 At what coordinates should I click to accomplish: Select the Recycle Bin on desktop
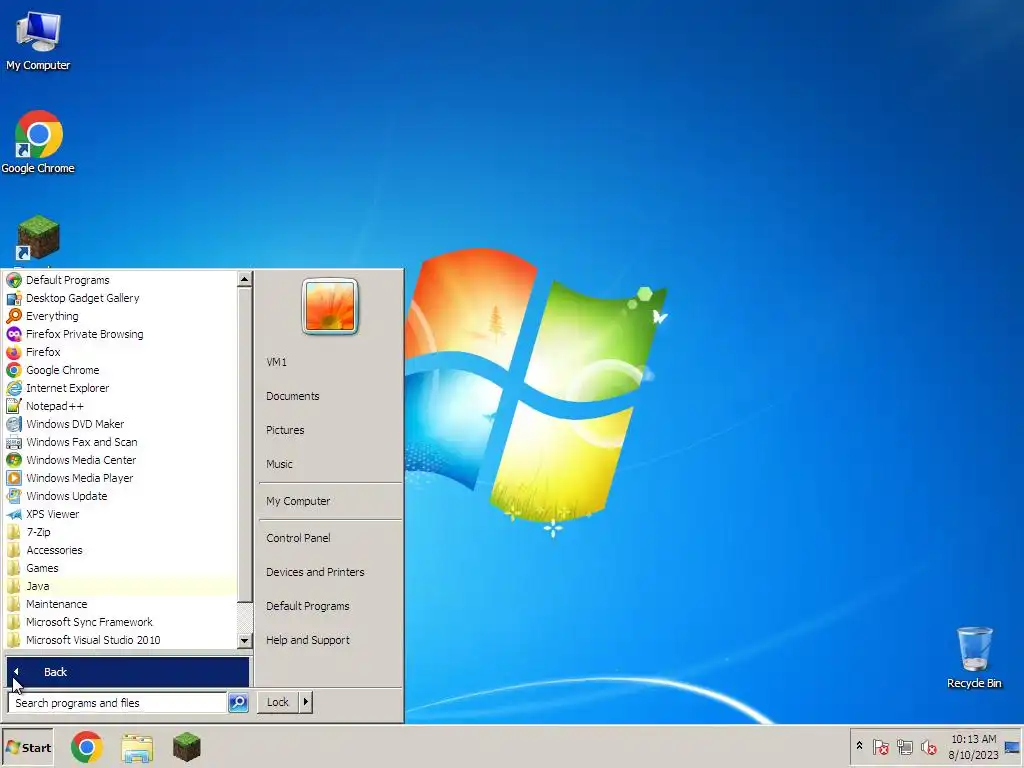point(974,657)
